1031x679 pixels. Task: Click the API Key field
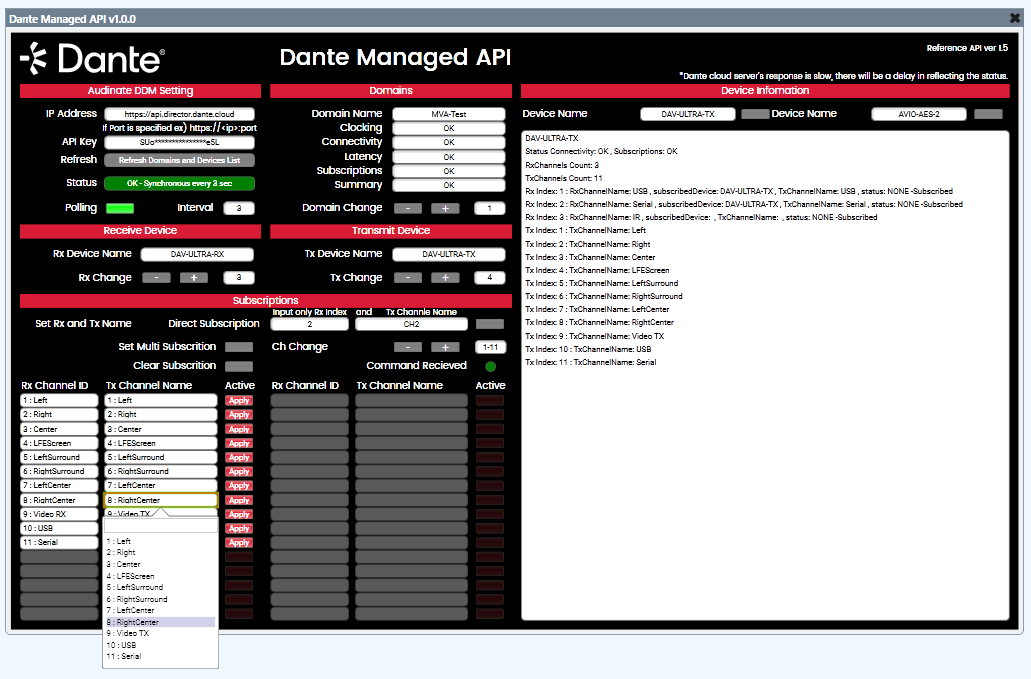click(180, 142)
